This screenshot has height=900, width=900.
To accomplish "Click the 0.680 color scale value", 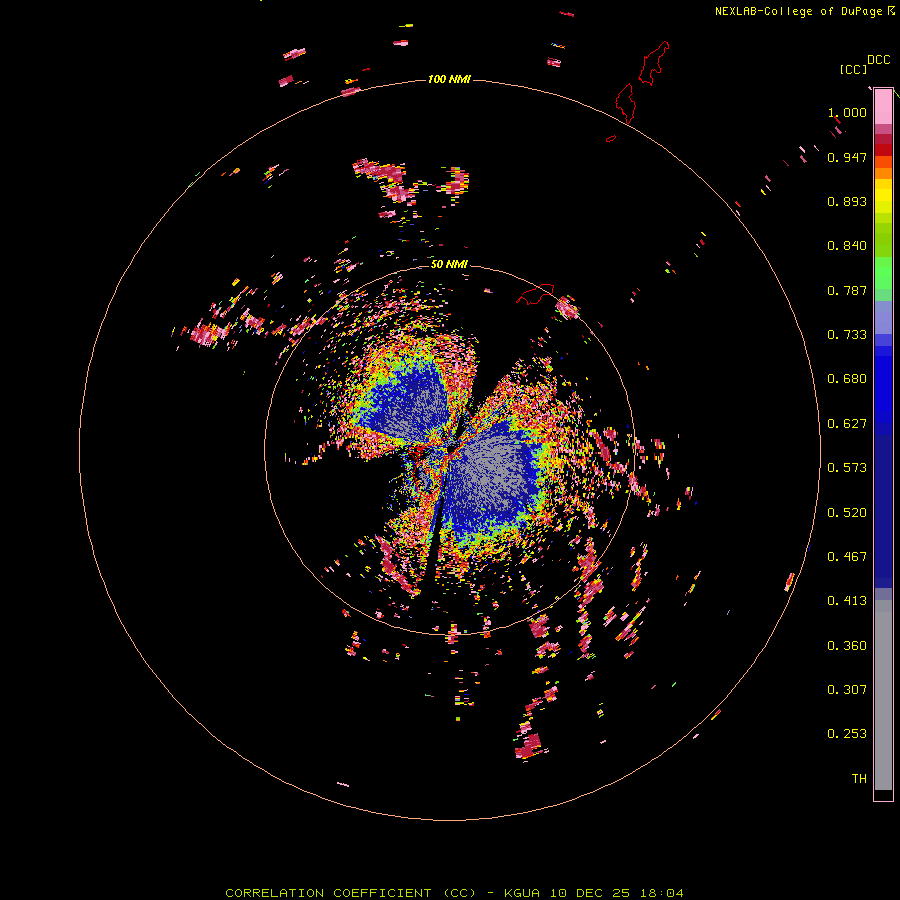I will 847,379.
